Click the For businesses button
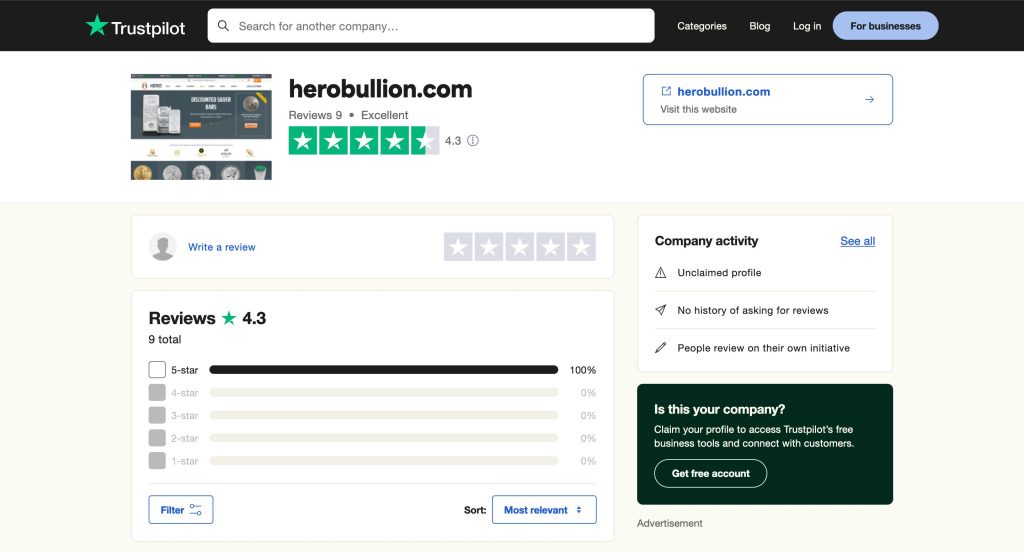Viewport: 1024px width, 553px height. pyautogui.click(x=885, y=26)
